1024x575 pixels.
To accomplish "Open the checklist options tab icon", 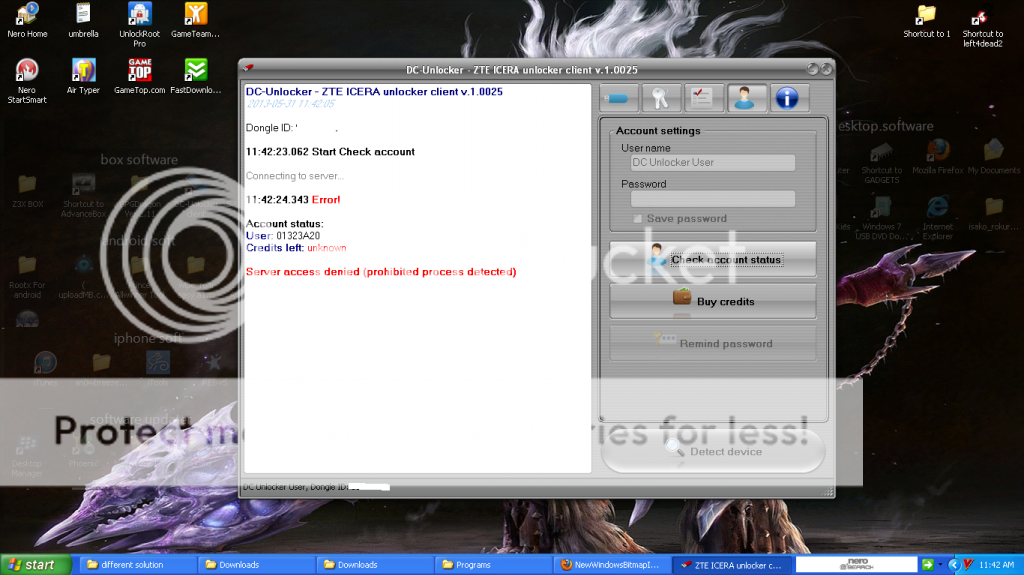I will click(705, 97).
